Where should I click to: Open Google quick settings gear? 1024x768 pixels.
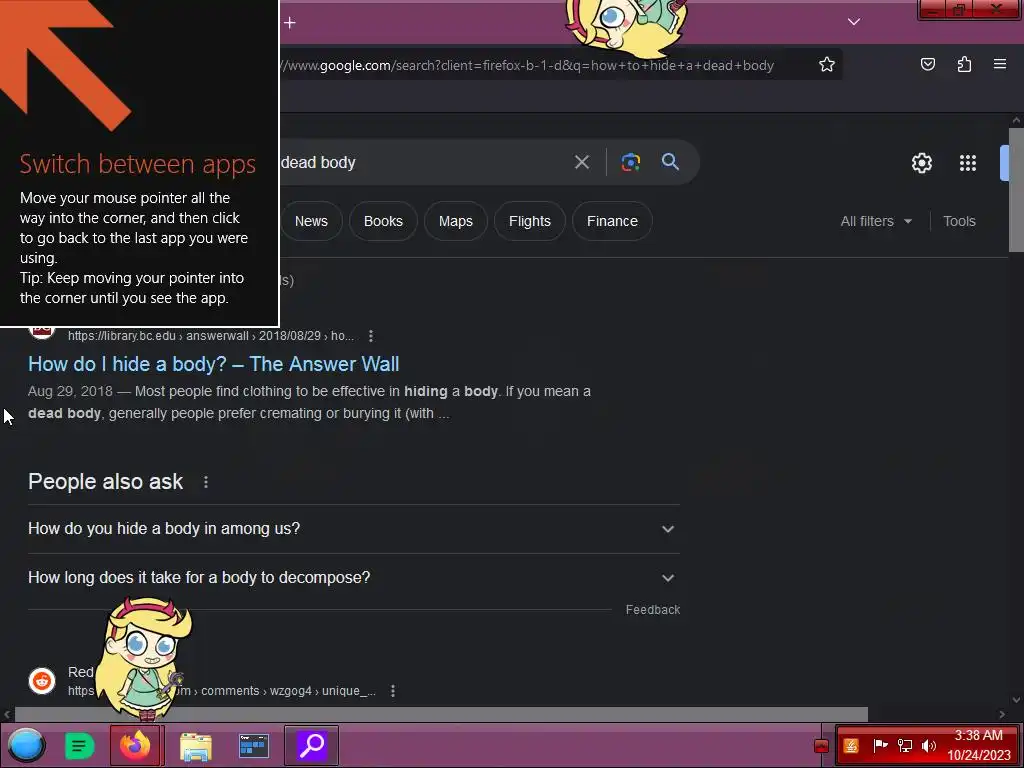(921, 163)
